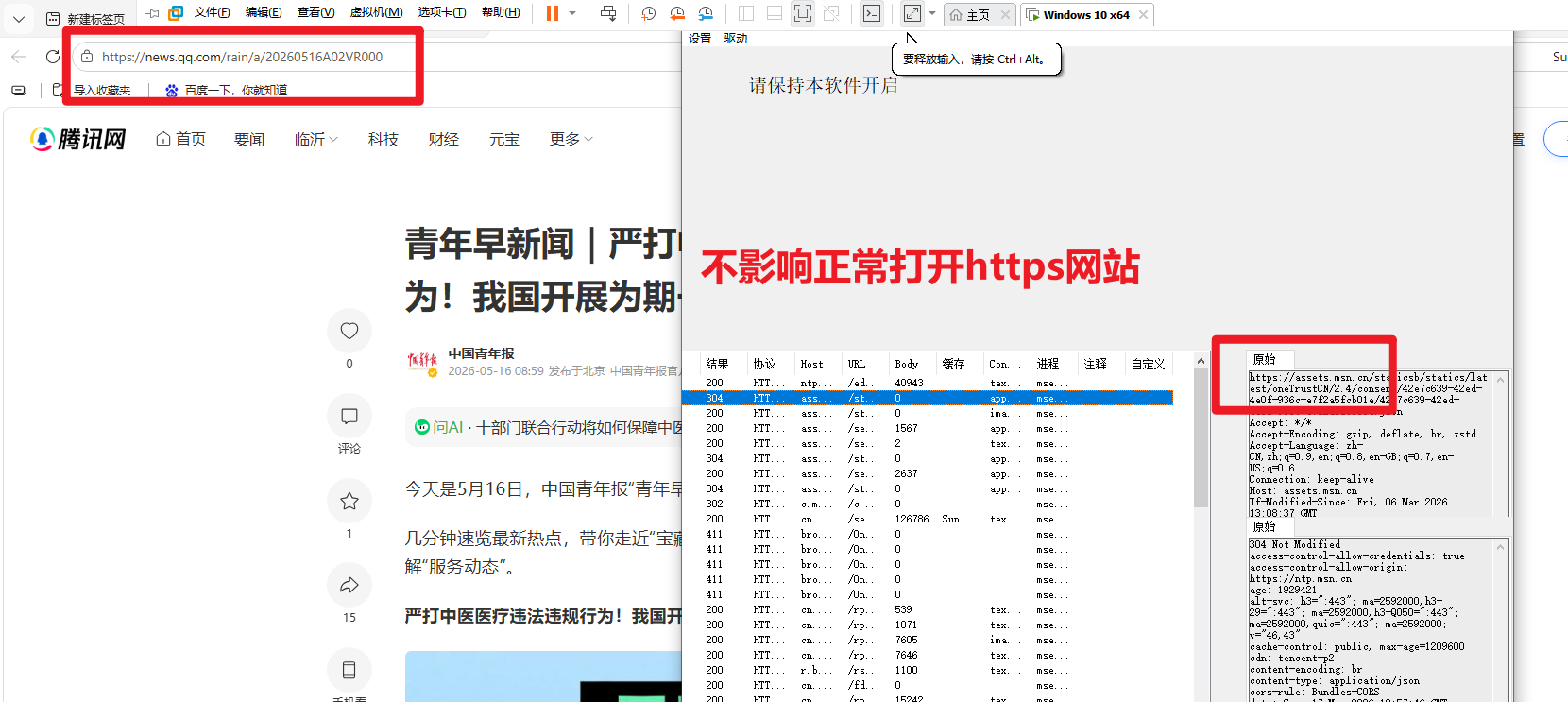1568x702 pixels.
Task: Open the 查看(V) menu
Action: click(x=315, y=12)
